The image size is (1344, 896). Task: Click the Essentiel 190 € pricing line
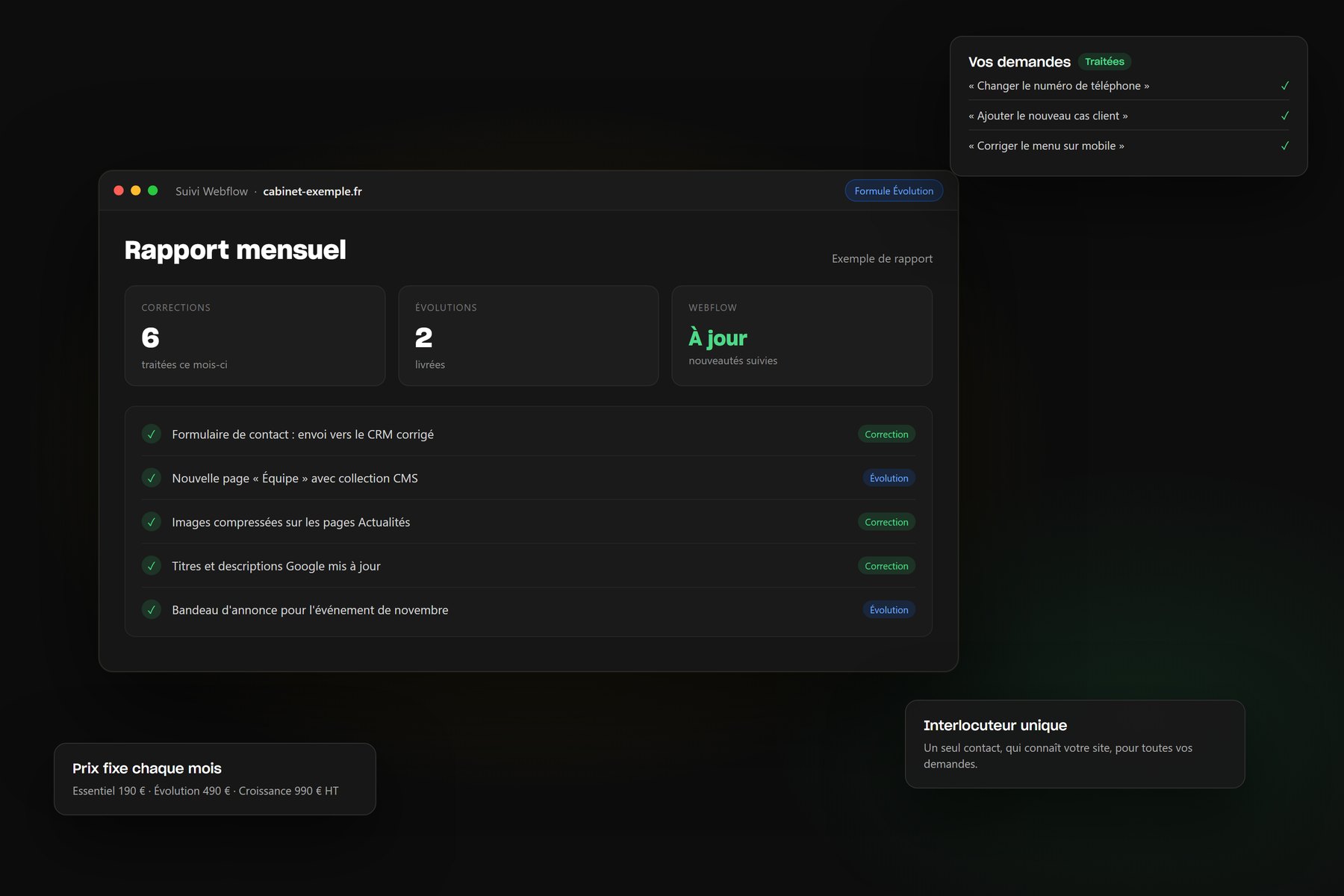pos(205,791)
